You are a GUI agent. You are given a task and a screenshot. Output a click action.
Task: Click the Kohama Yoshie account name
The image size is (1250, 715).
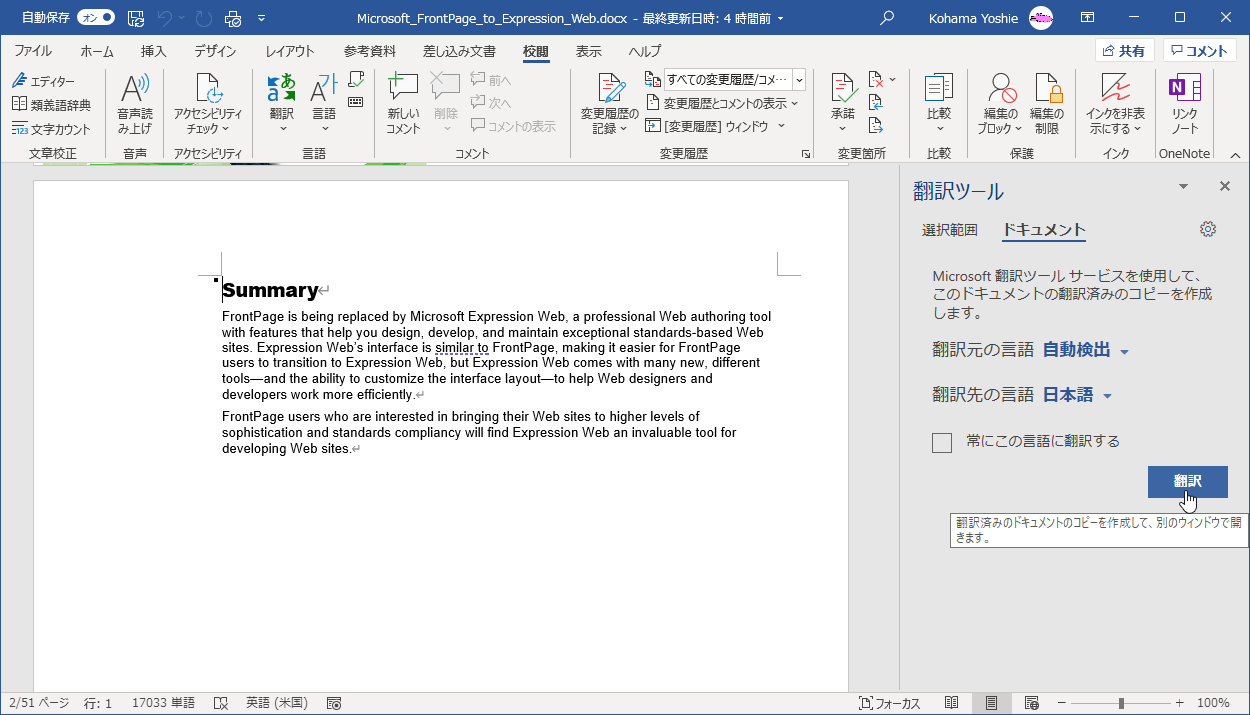(x=971, y=18)
